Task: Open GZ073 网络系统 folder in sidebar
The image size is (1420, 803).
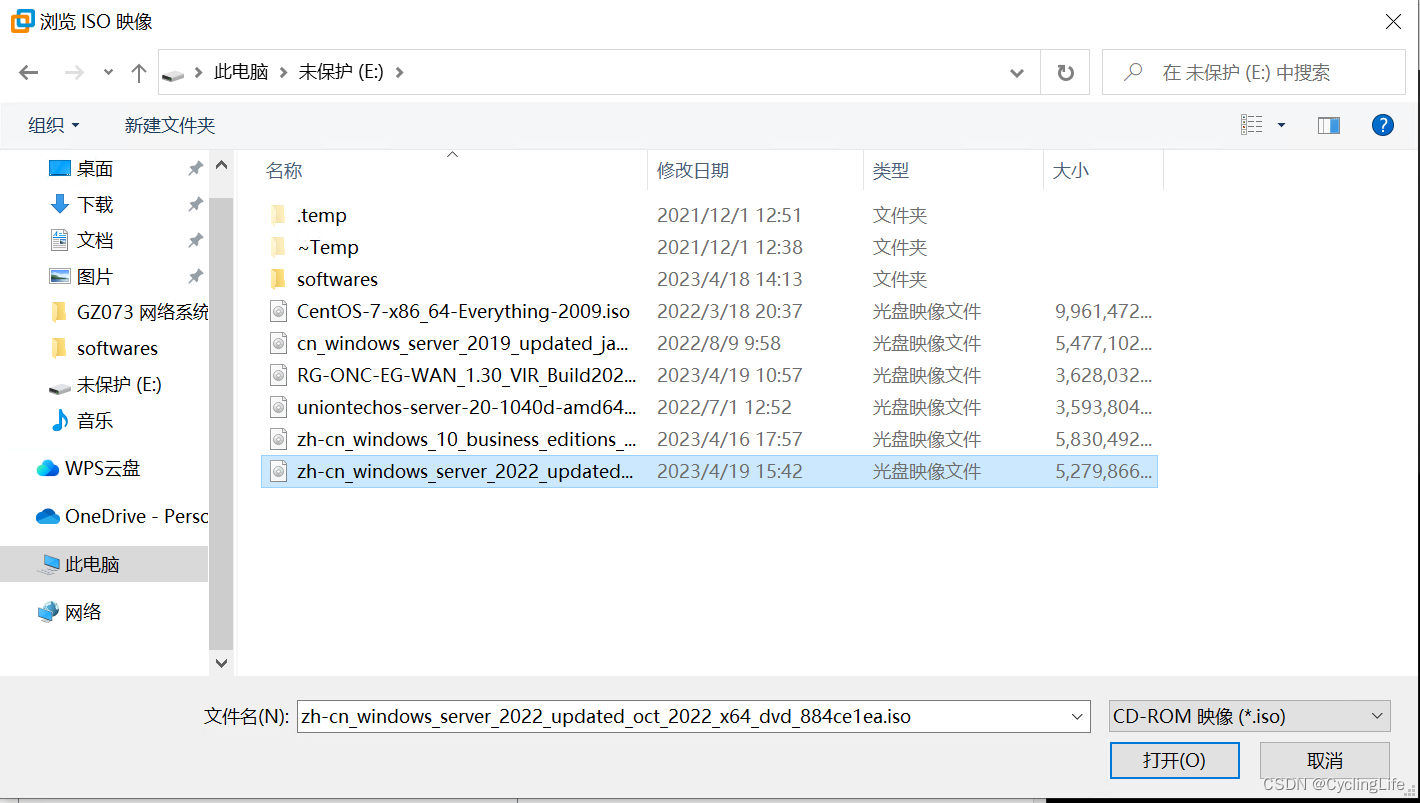Action: pyautogui.click(x=128, y=313)
